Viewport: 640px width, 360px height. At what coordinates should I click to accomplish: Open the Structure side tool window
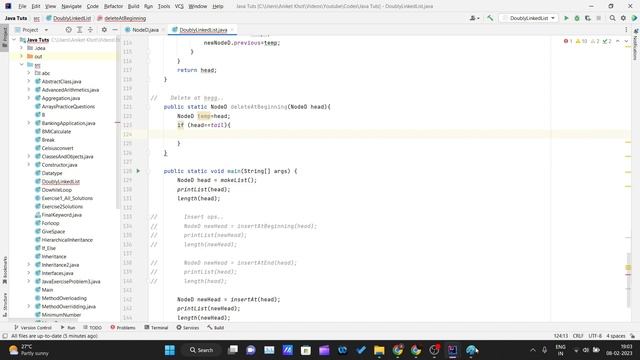pos(5,304)
